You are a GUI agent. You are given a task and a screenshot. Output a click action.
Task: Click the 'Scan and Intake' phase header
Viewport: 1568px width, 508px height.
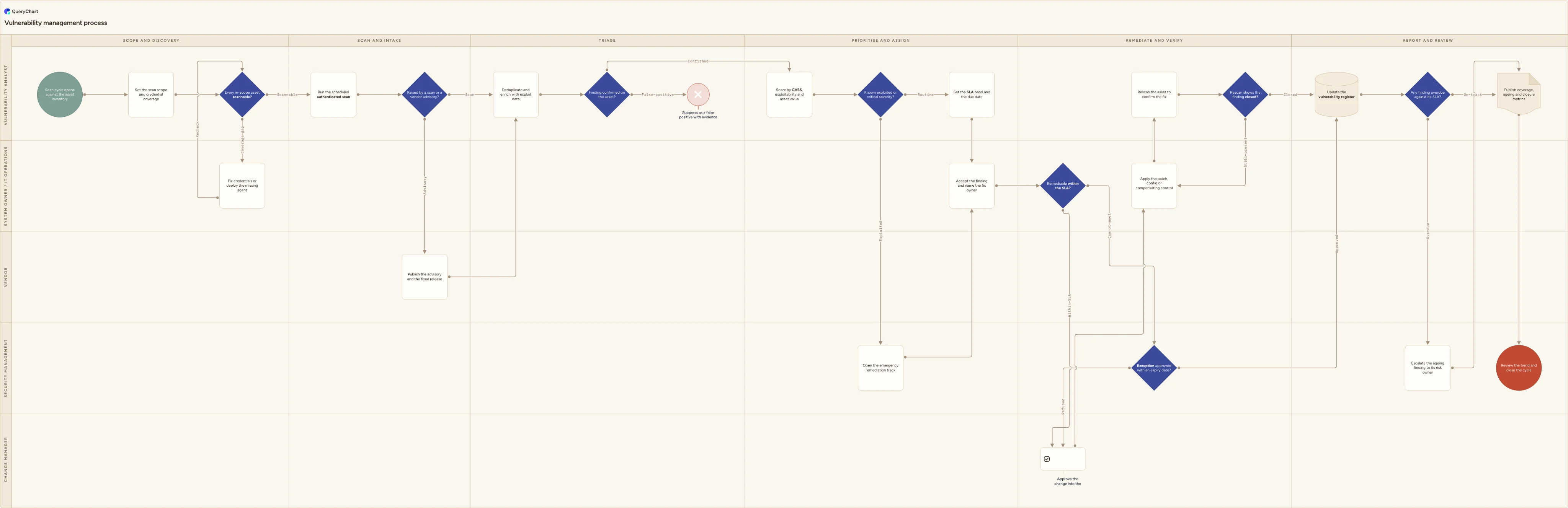pyautogui.click(x=379, y=40)
